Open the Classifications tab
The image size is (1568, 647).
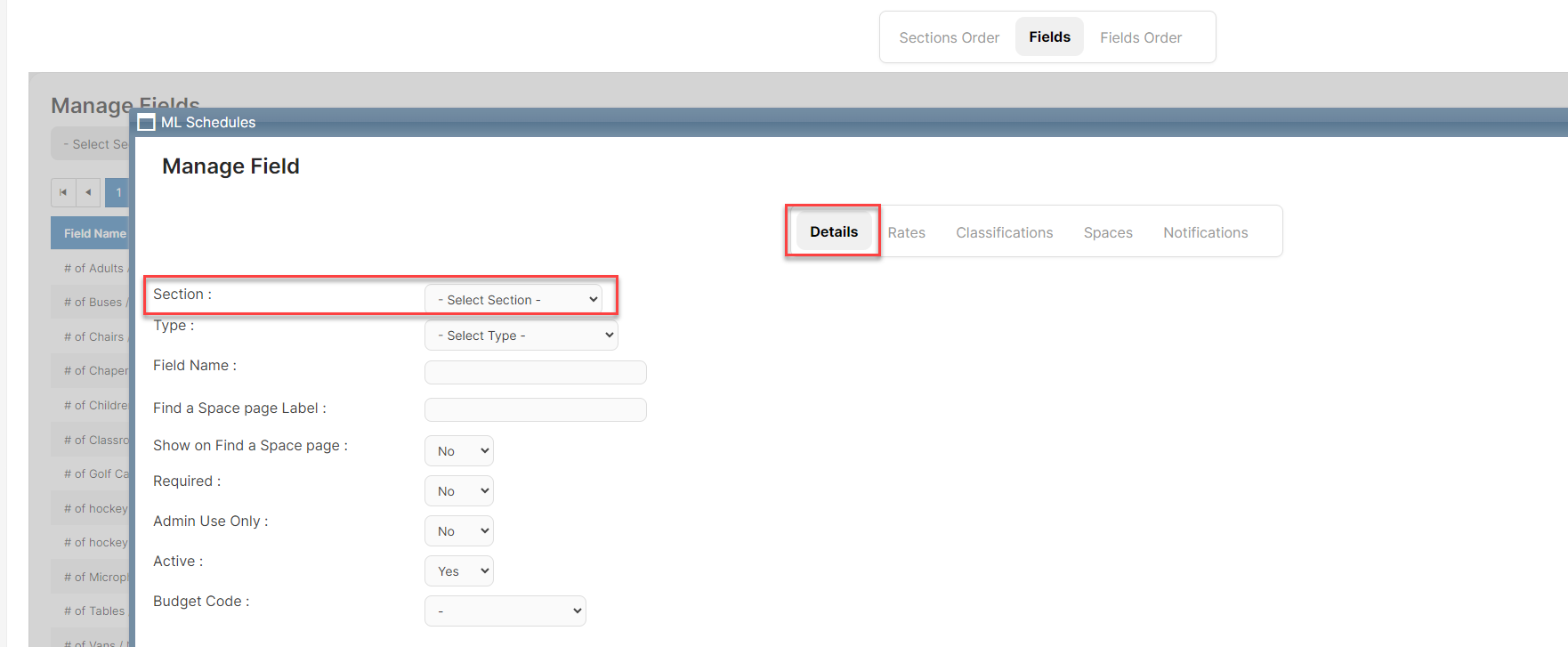tap(1004, 232)
